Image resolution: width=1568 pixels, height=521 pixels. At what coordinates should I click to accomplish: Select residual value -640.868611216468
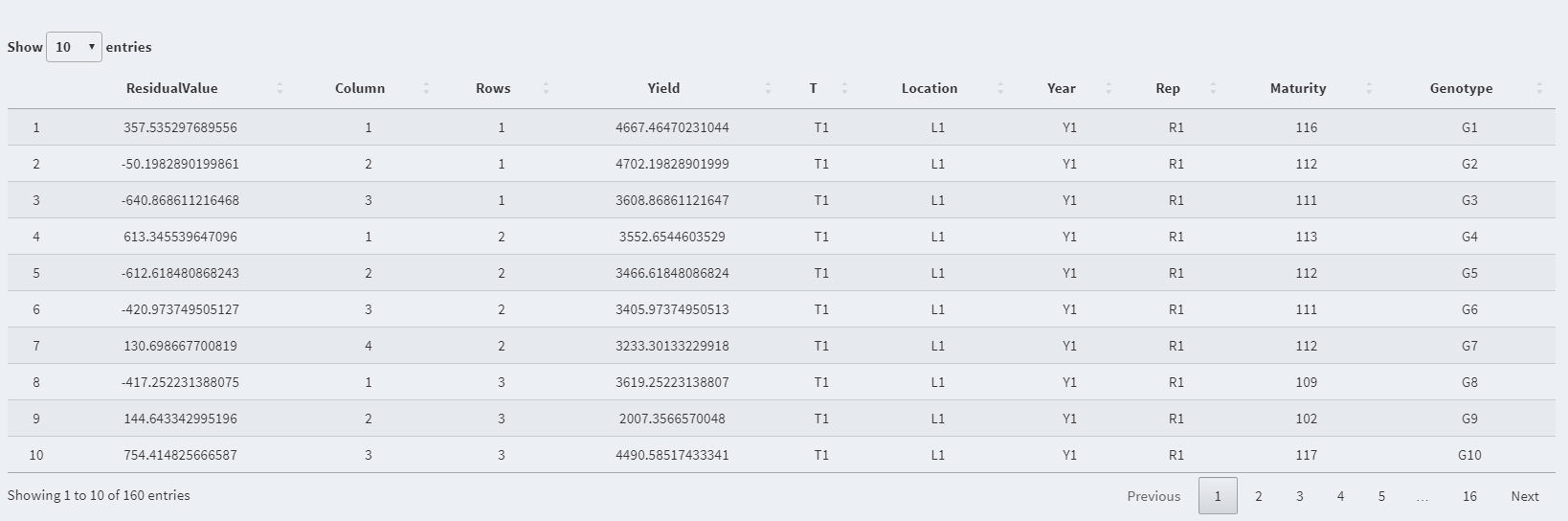click(x=180, y=200)
